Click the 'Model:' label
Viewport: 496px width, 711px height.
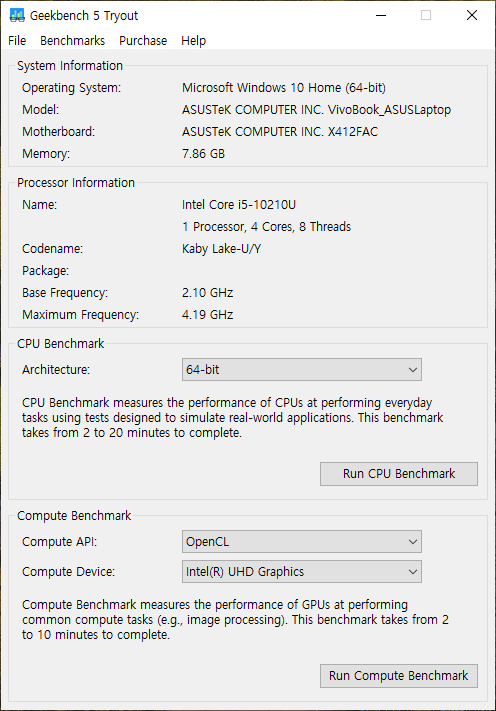tap(40, 110)
